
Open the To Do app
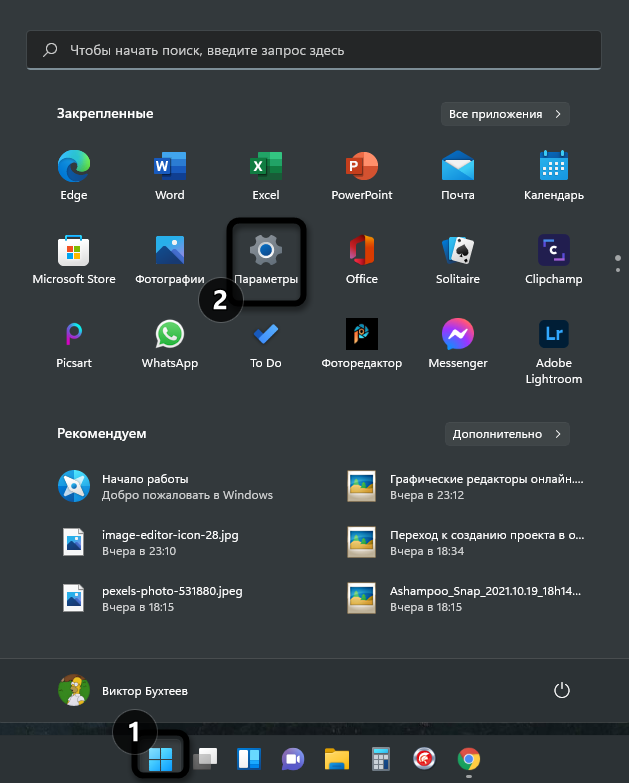(266, 344)
